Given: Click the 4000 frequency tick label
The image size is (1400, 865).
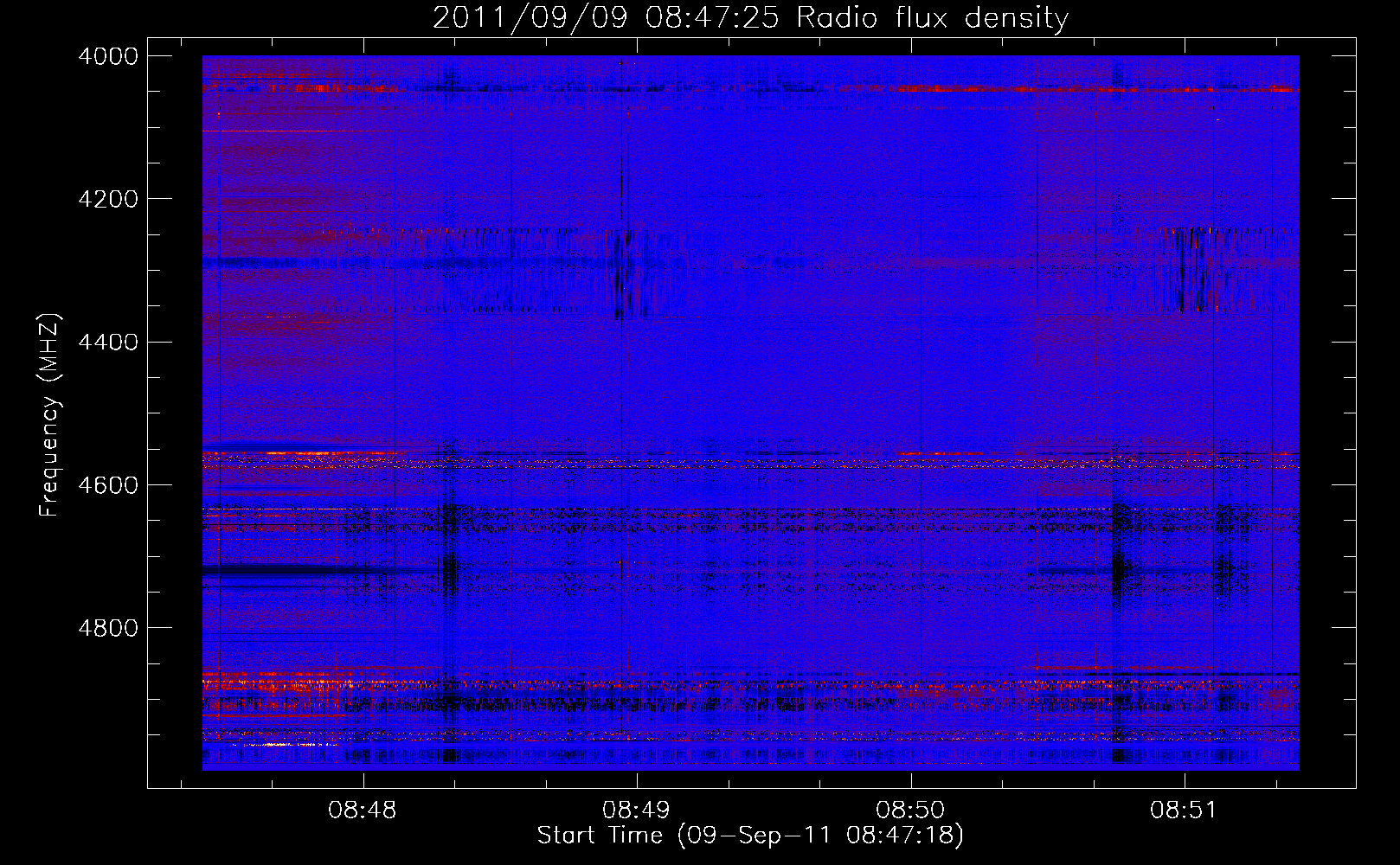Looking at the screenshot, I should pos(108,56).
